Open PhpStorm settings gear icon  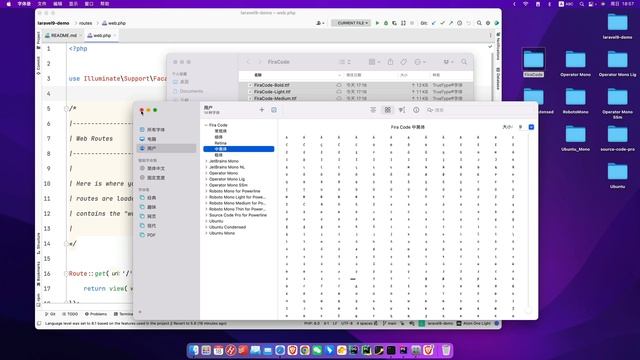(488, 23)
